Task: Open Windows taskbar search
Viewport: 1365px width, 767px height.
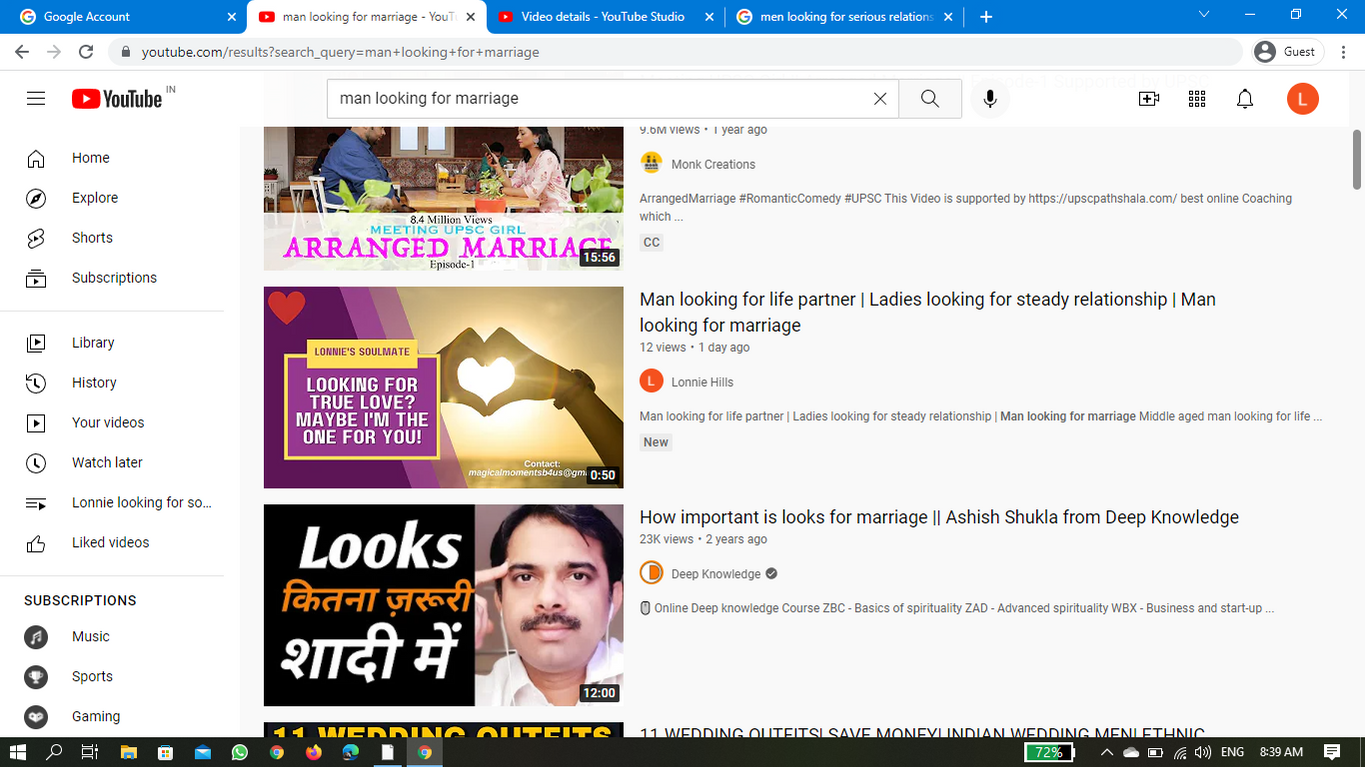Action: pos(55,752)
